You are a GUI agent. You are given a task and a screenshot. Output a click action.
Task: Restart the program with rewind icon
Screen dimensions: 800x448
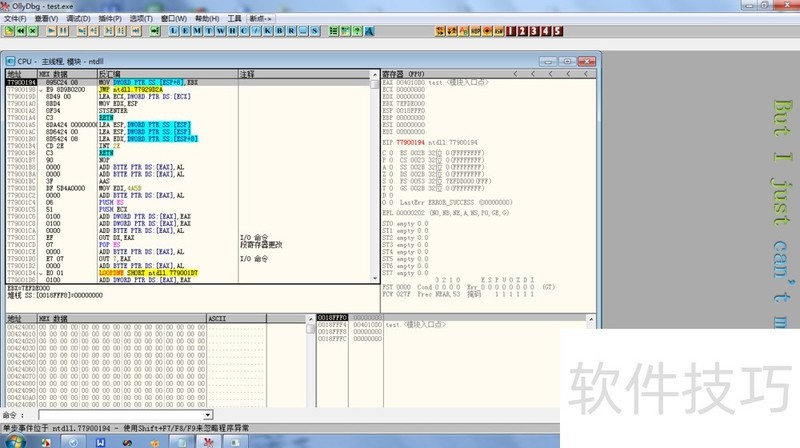[x=21, y=31]
